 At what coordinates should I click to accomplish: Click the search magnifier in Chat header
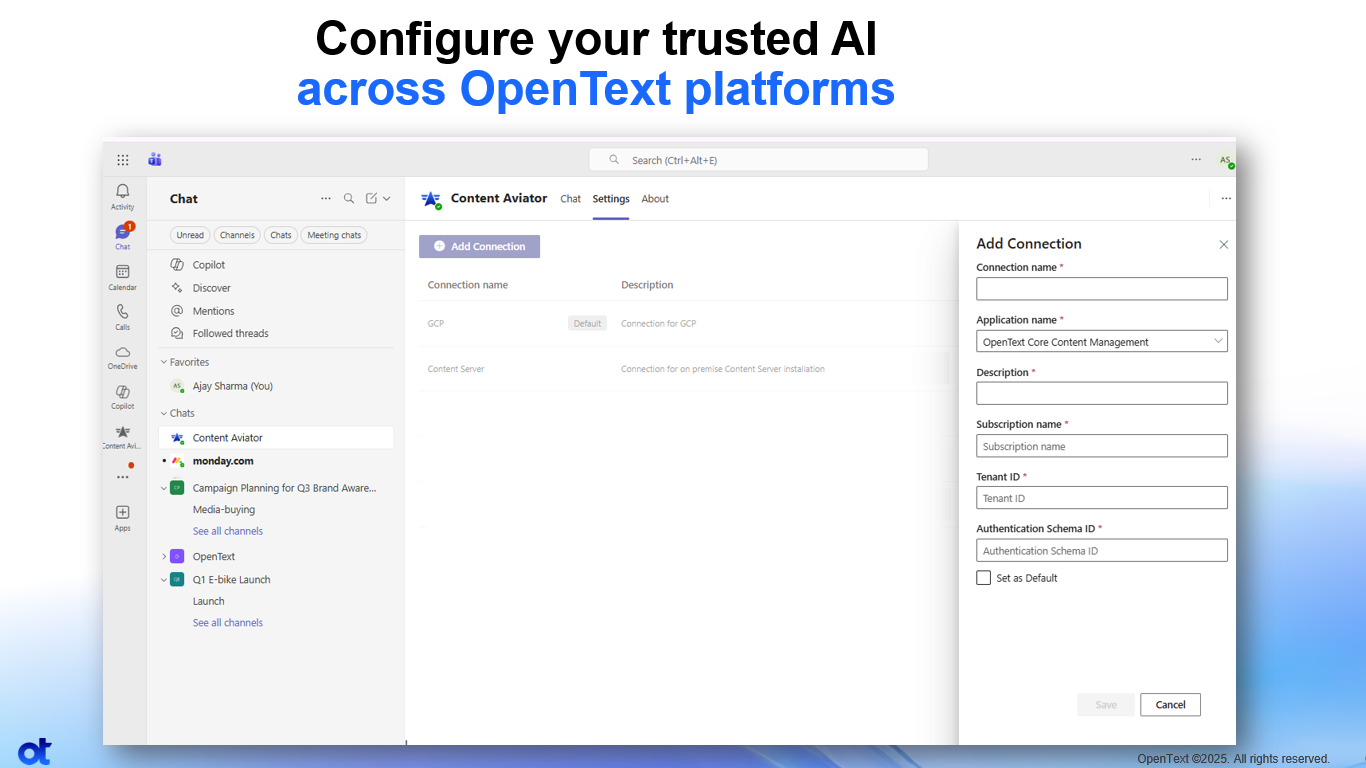[x=349, y=199]
